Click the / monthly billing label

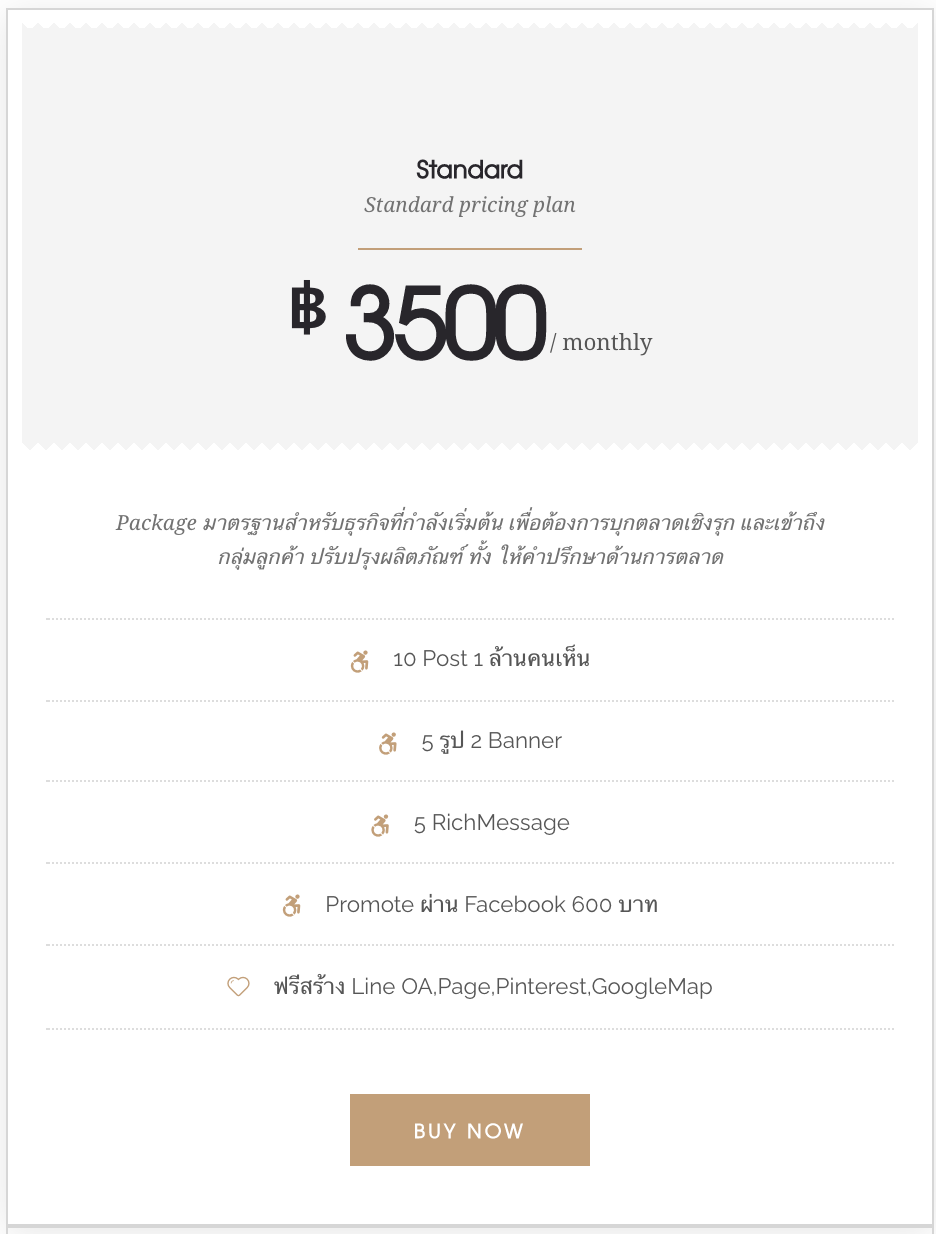[601, 342]
